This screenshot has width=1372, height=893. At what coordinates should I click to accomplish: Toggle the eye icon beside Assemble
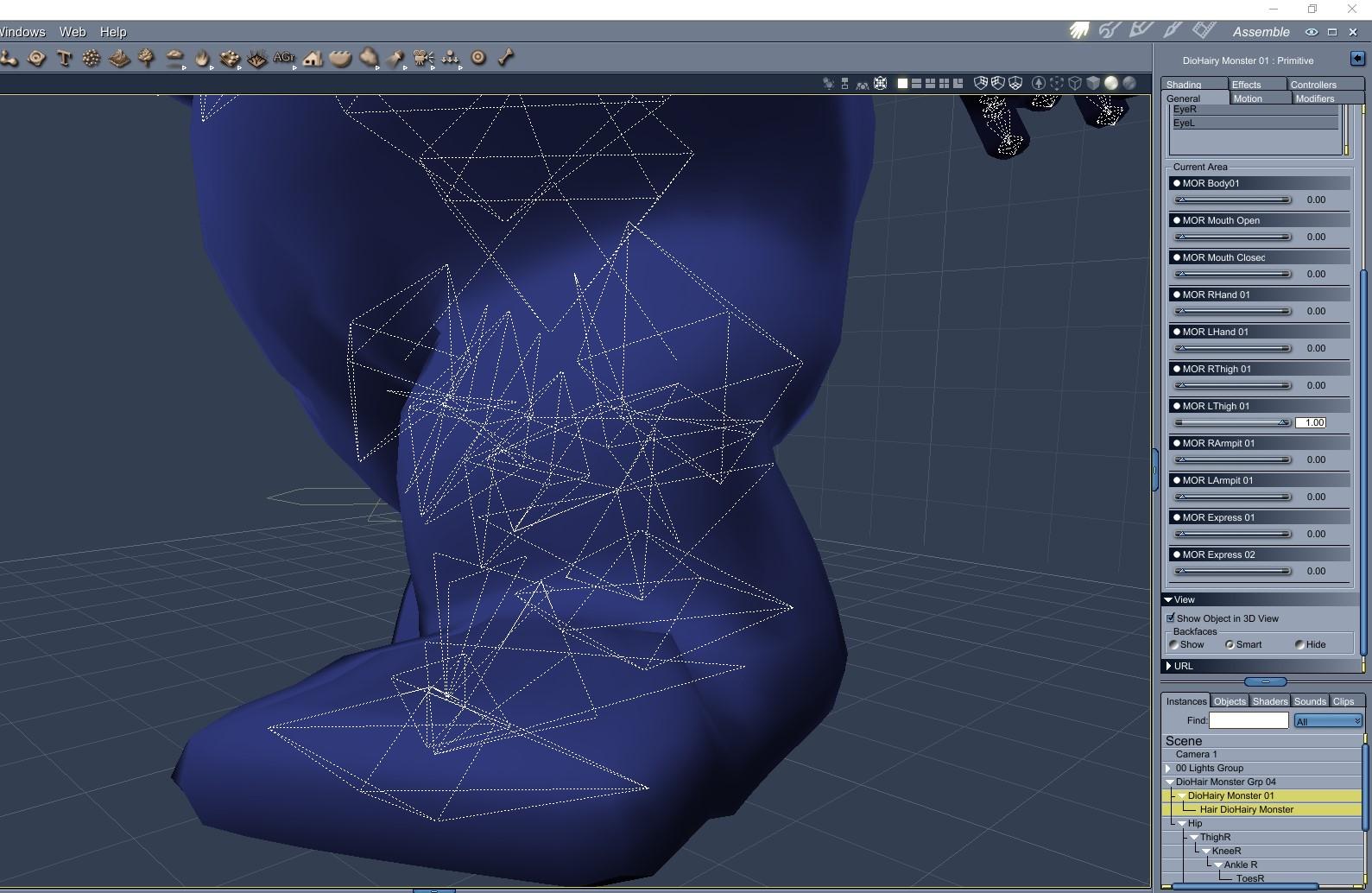click(1311, 32)
